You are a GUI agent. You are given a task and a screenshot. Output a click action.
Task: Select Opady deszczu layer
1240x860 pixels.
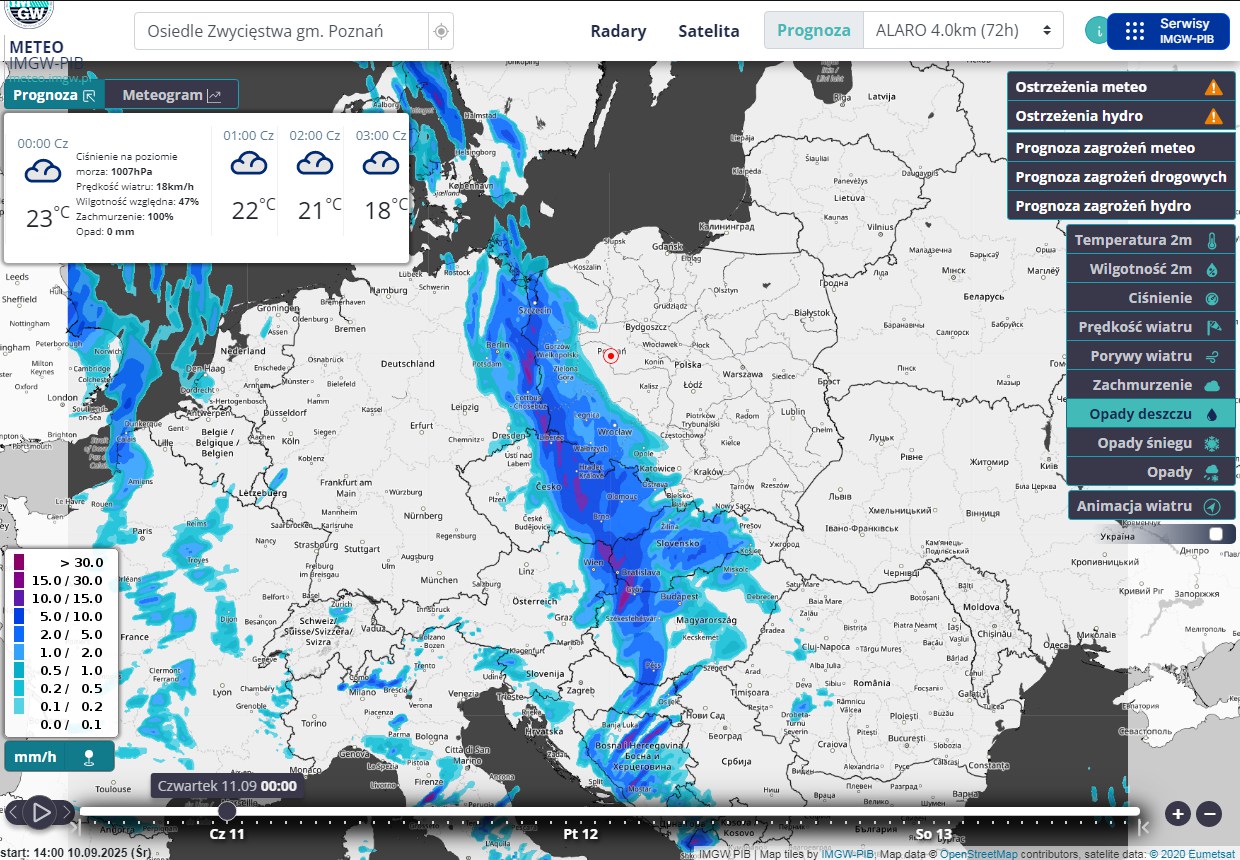point(1151,414)
